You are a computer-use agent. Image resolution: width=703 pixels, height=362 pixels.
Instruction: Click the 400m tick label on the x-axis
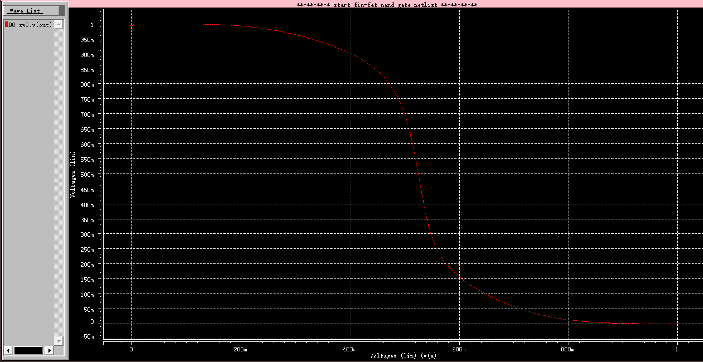[350, 349]
